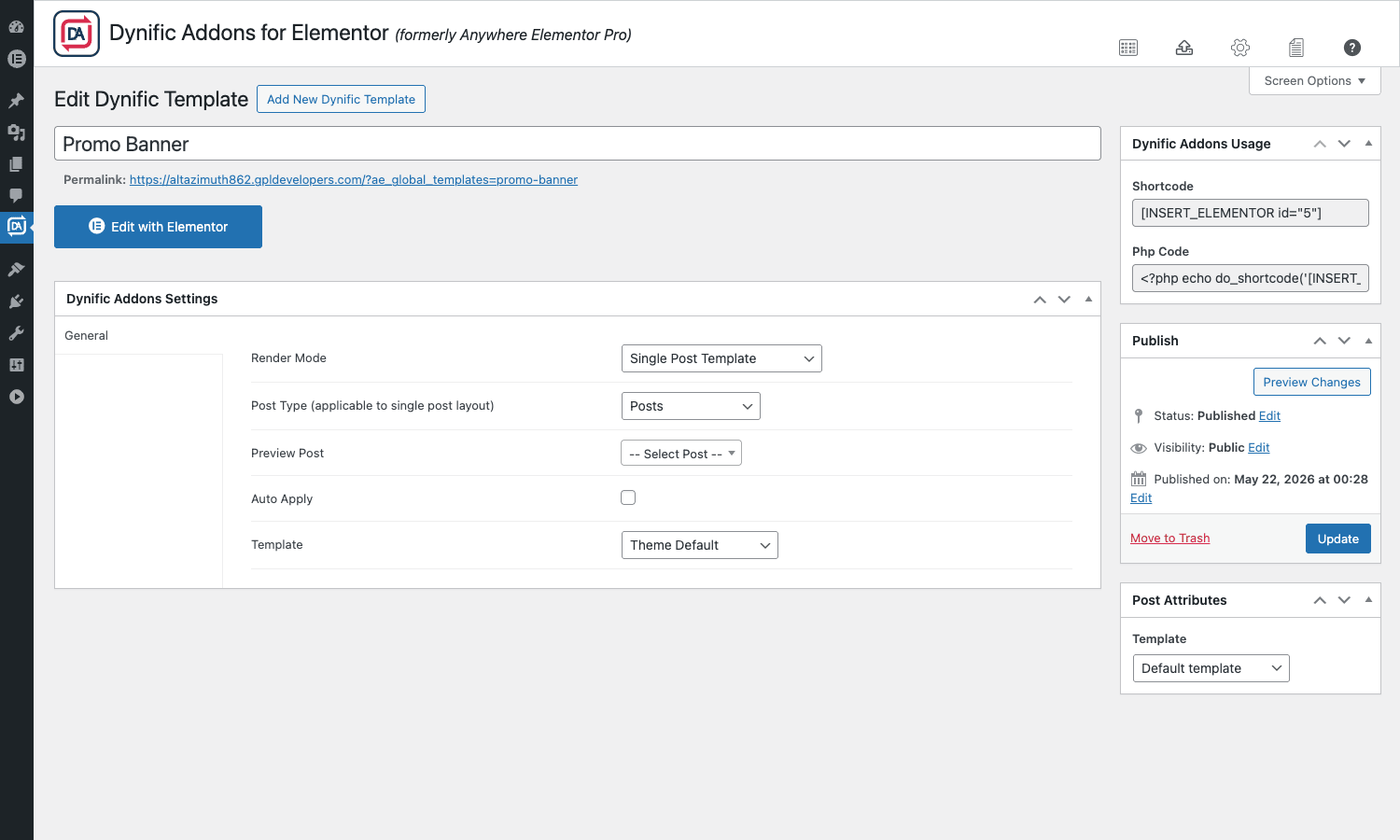1400x840 pixels.
Task: Open the Dynific Addons sidebar icon
Action: (16, 227)
